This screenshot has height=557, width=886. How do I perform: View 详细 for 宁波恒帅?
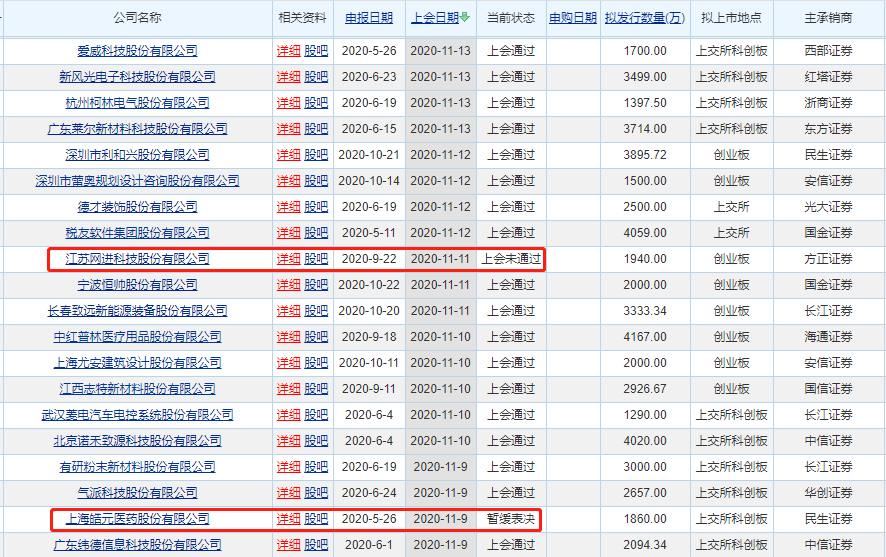[x=288, y=285]
